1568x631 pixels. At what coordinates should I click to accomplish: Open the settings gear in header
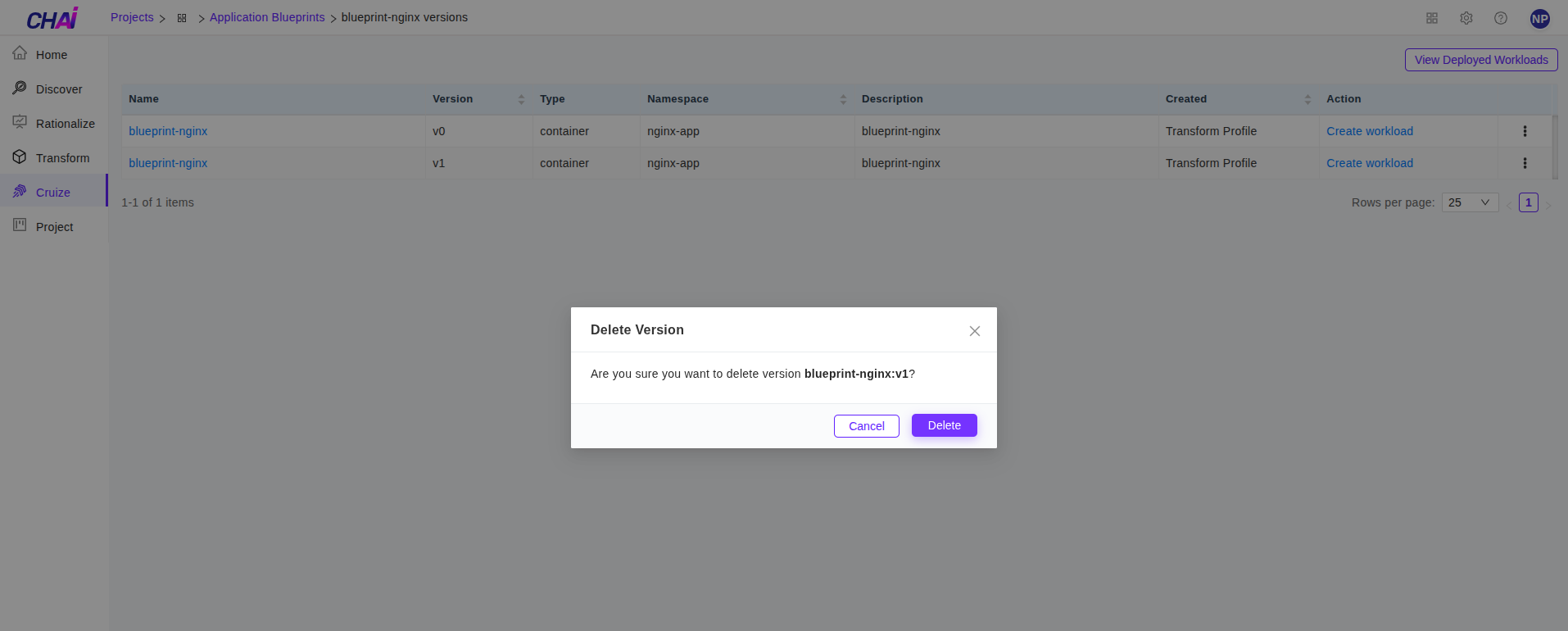pos(1466,18)
